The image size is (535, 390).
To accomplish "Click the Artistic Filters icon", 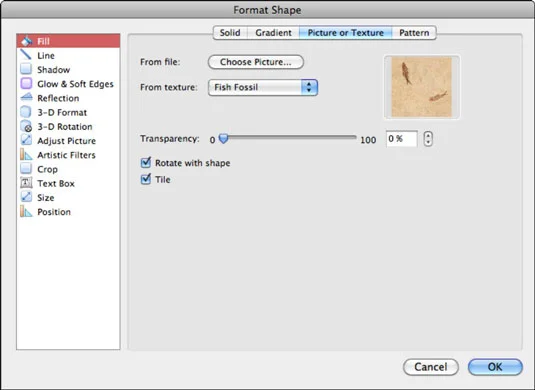I will click(x=26, y=155).
